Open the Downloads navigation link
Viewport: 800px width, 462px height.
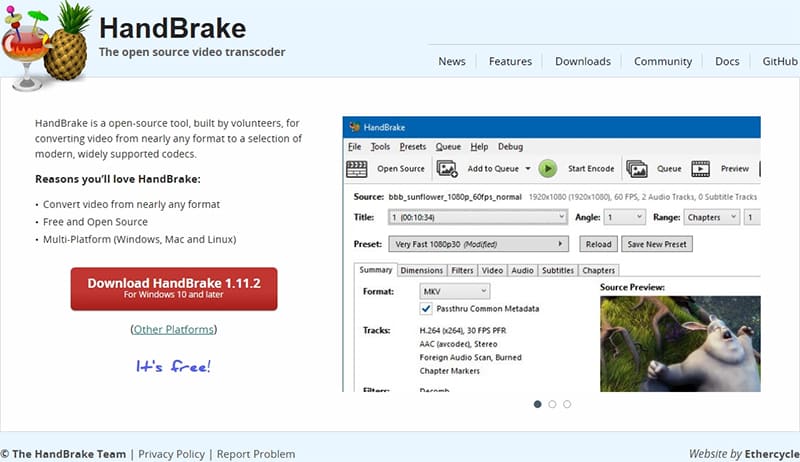[x=583, y=61]
